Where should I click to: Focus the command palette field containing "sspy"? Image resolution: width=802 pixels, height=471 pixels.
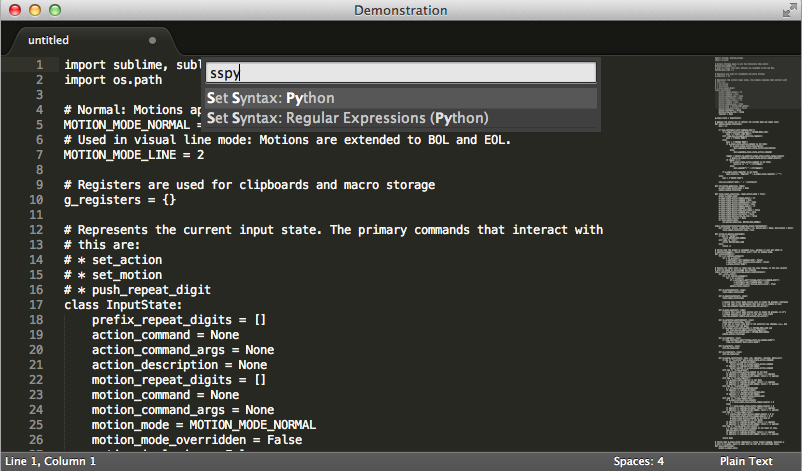point(400,72)
